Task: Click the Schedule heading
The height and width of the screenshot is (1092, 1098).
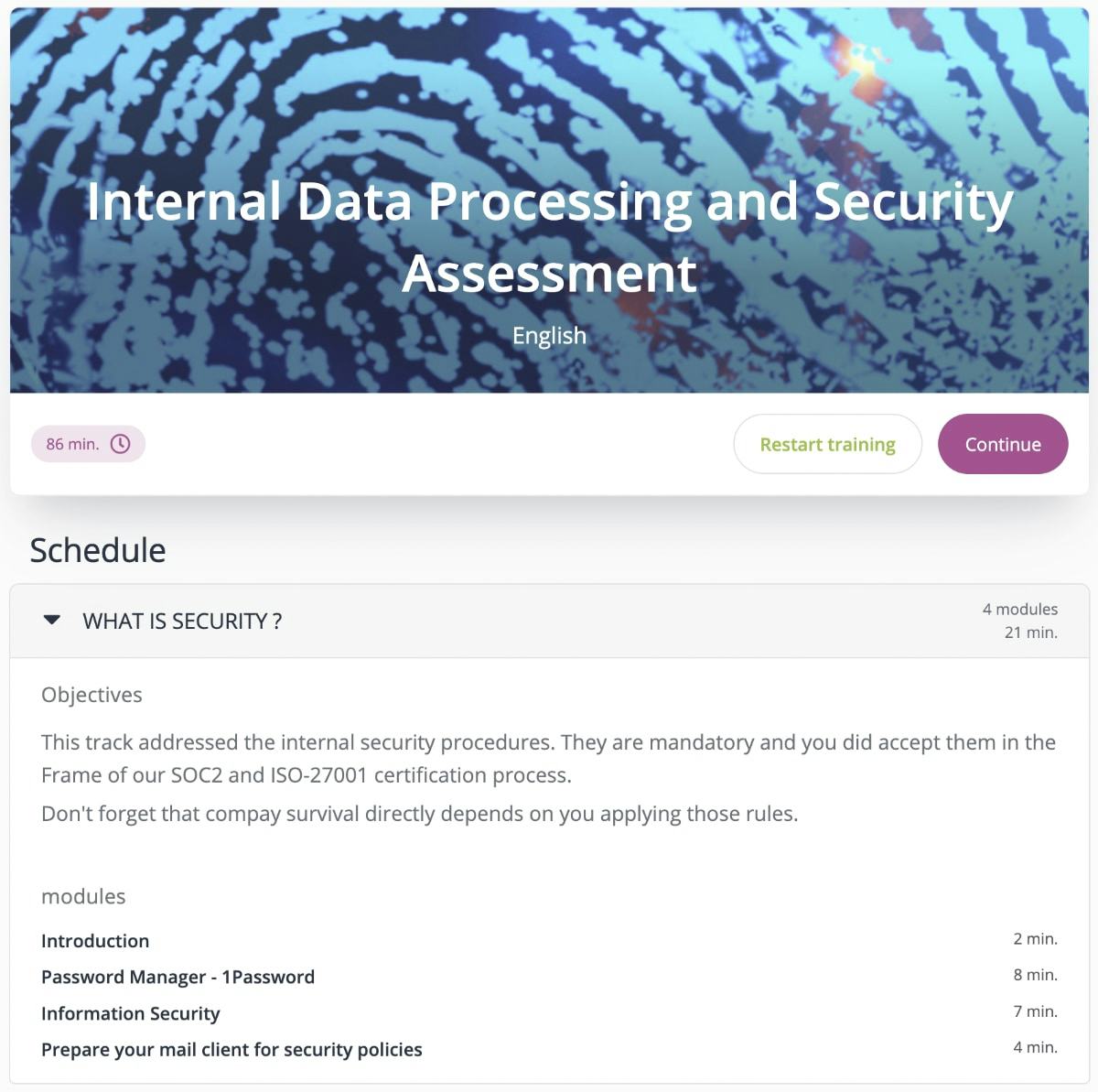Action: point(98,550)
